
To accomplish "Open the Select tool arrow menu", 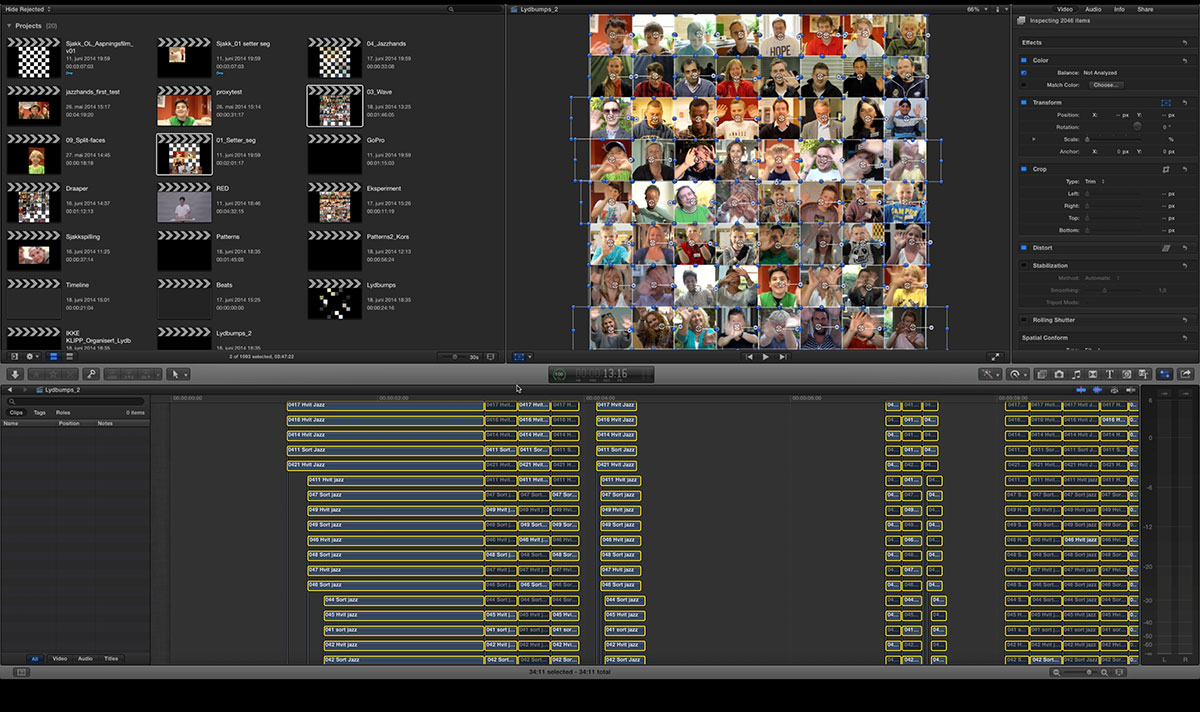I will tap(178, 374).
